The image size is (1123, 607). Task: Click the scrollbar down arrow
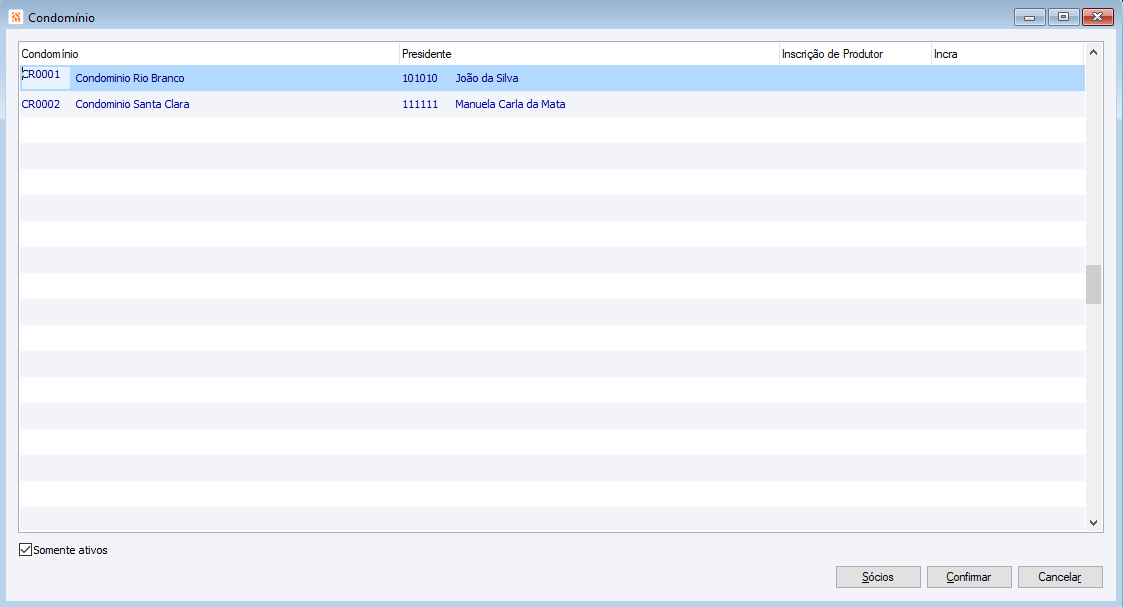(x=1093, y=523)
